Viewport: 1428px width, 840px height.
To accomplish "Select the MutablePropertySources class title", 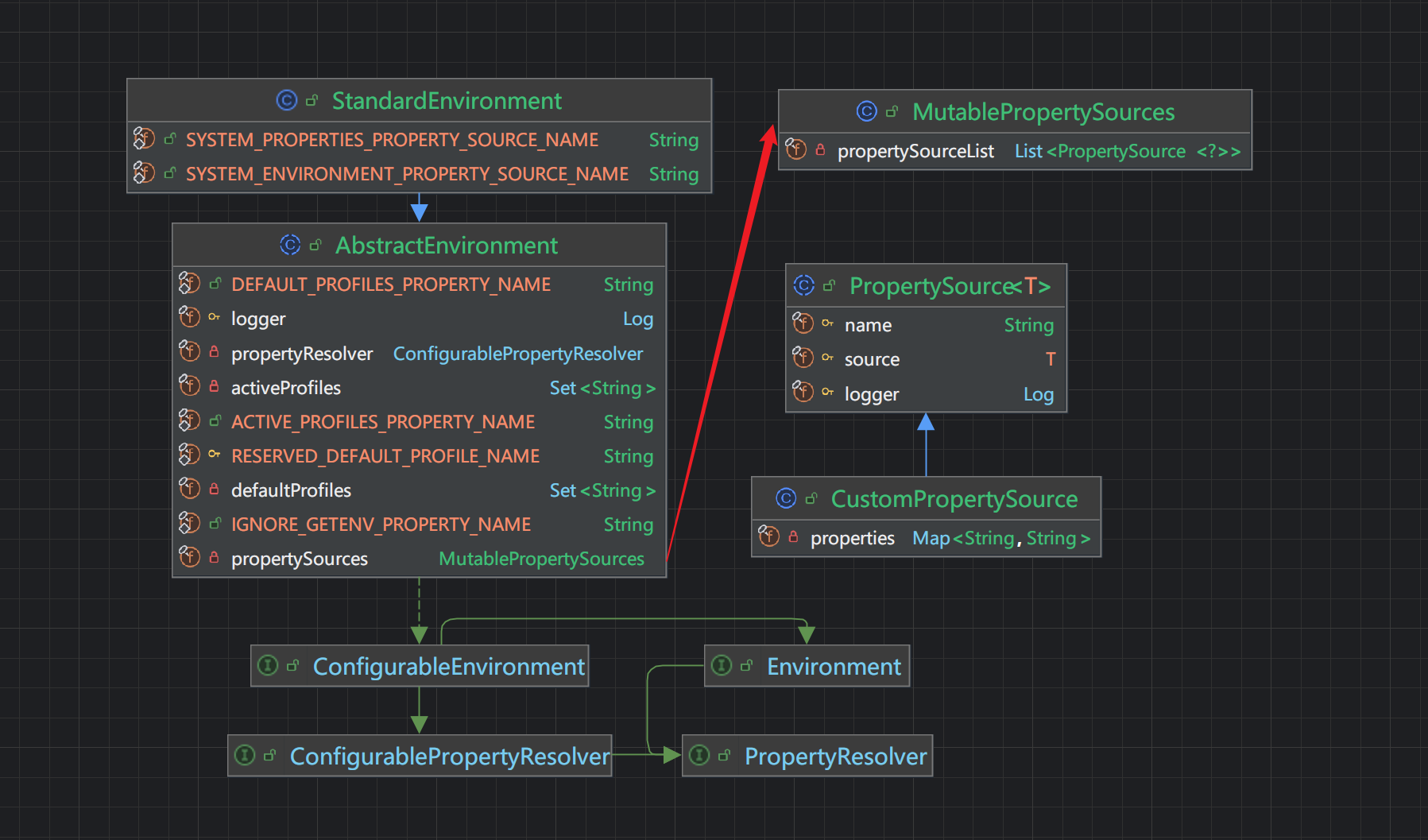I will coord(1043,112).
